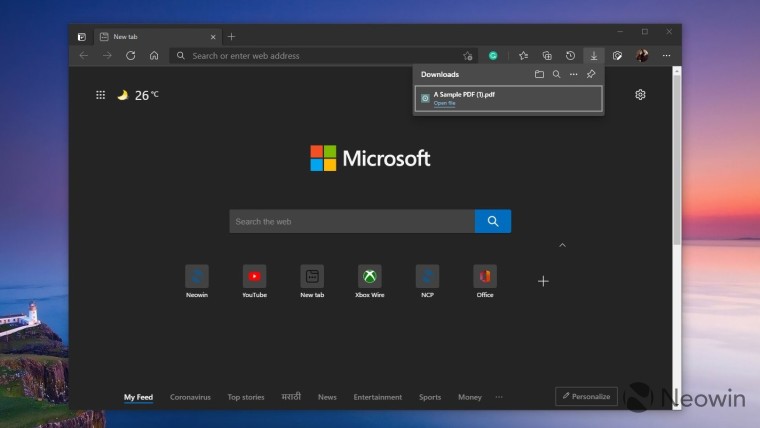The width and height of the screenshot is (760, 428).
Task: Toggle the Downloads toolbar button
Action: 594,56
